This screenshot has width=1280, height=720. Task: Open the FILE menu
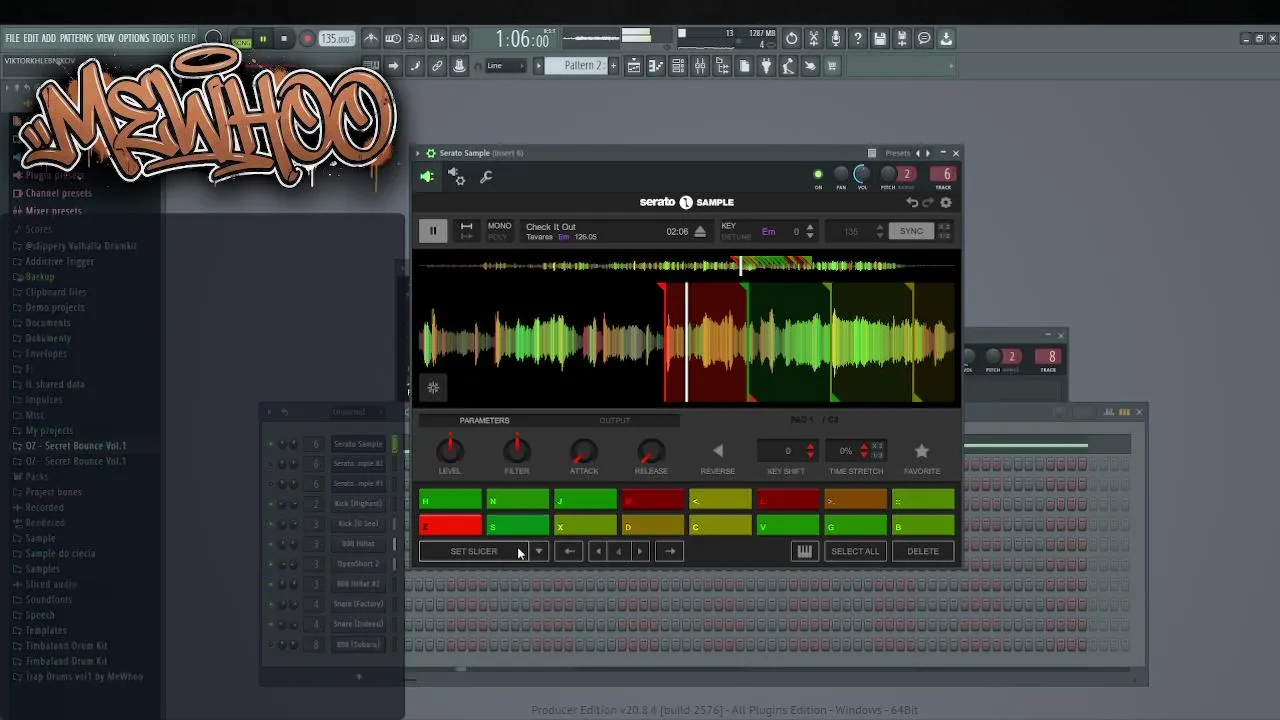click(x=12, y=38)
